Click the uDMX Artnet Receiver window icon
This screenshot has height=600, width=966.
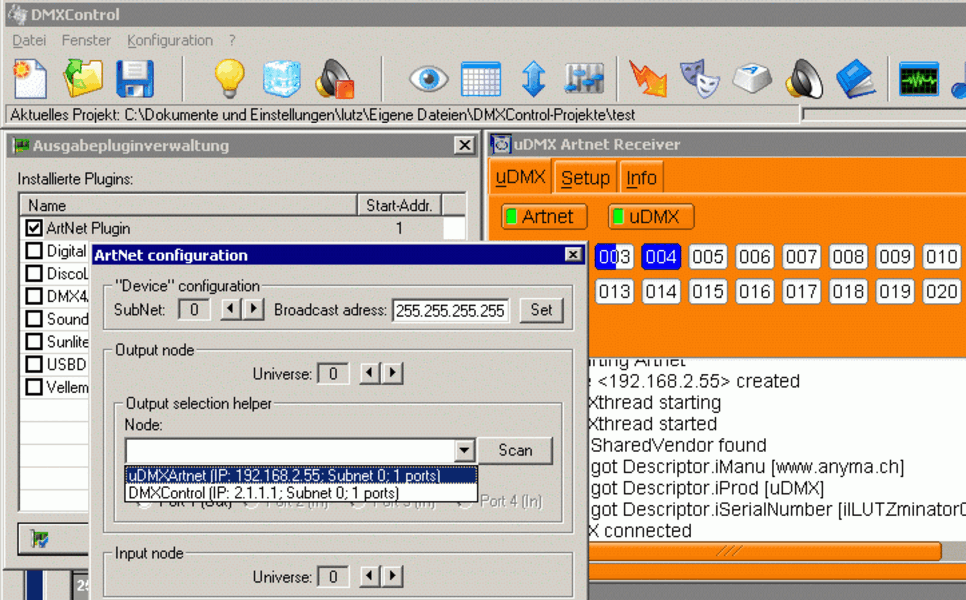click(x=500, y=144)
